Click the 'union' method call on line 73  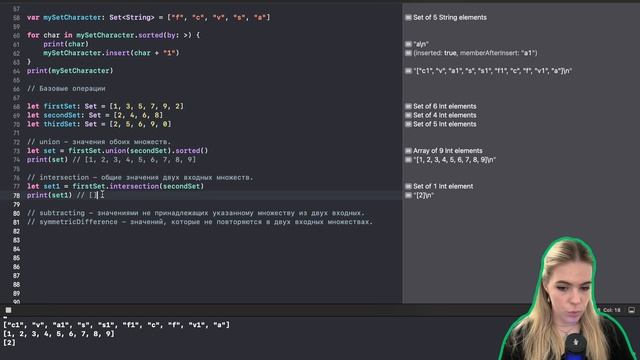point(116,151)
